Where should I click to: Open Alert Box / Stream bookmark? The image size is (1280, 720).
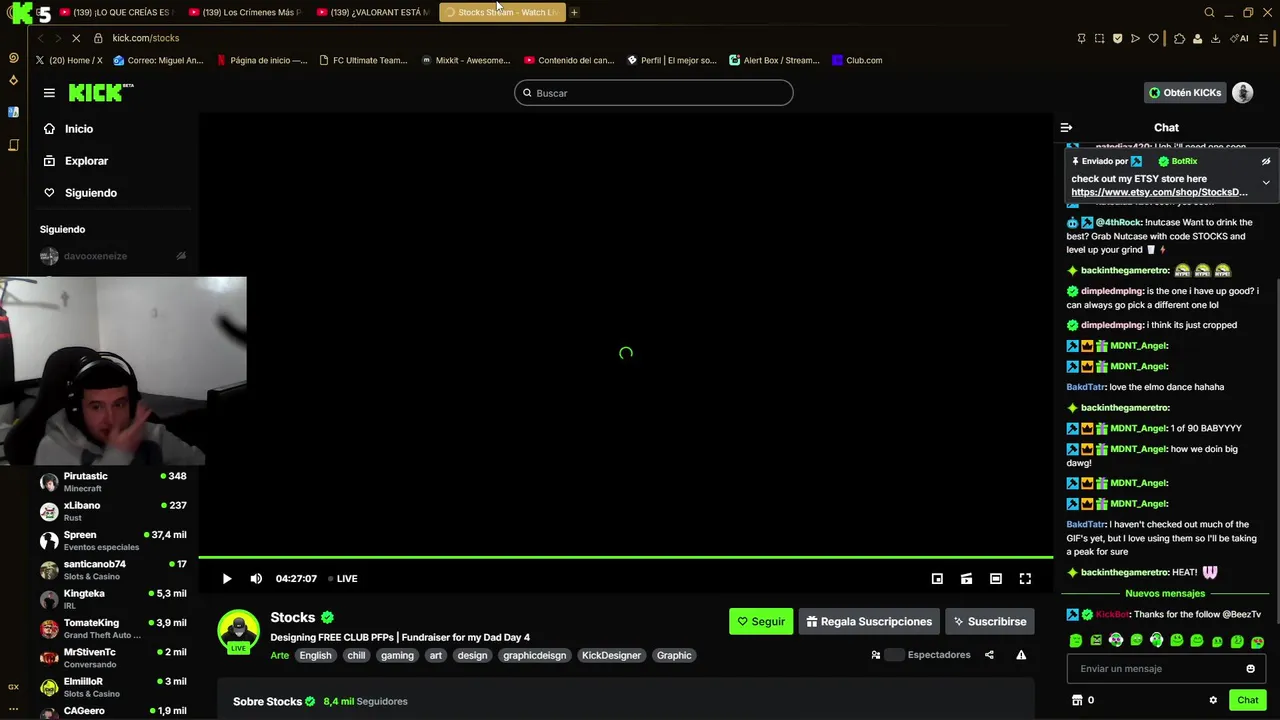coord(774,60)
